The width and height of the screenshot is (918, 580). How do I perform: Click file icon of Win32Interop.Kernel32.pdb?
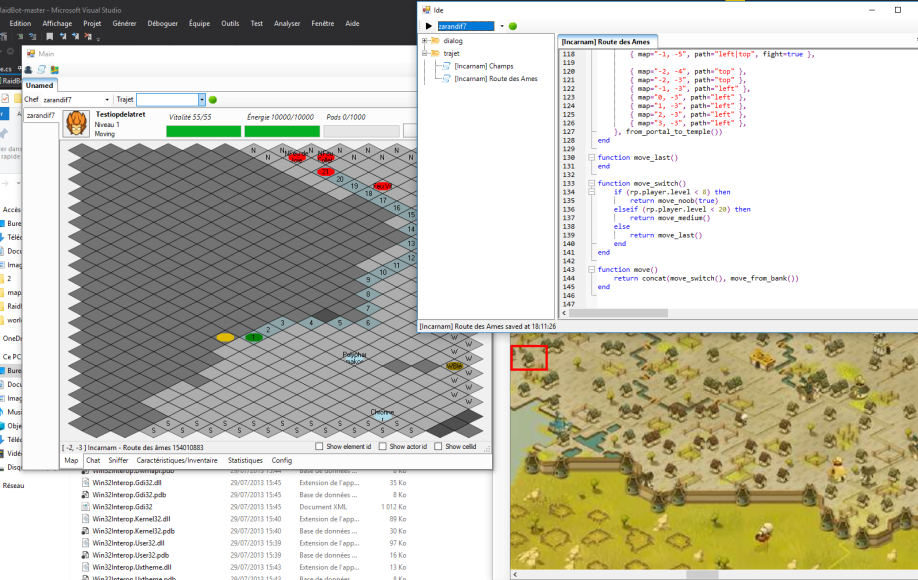tap(86, 531)
